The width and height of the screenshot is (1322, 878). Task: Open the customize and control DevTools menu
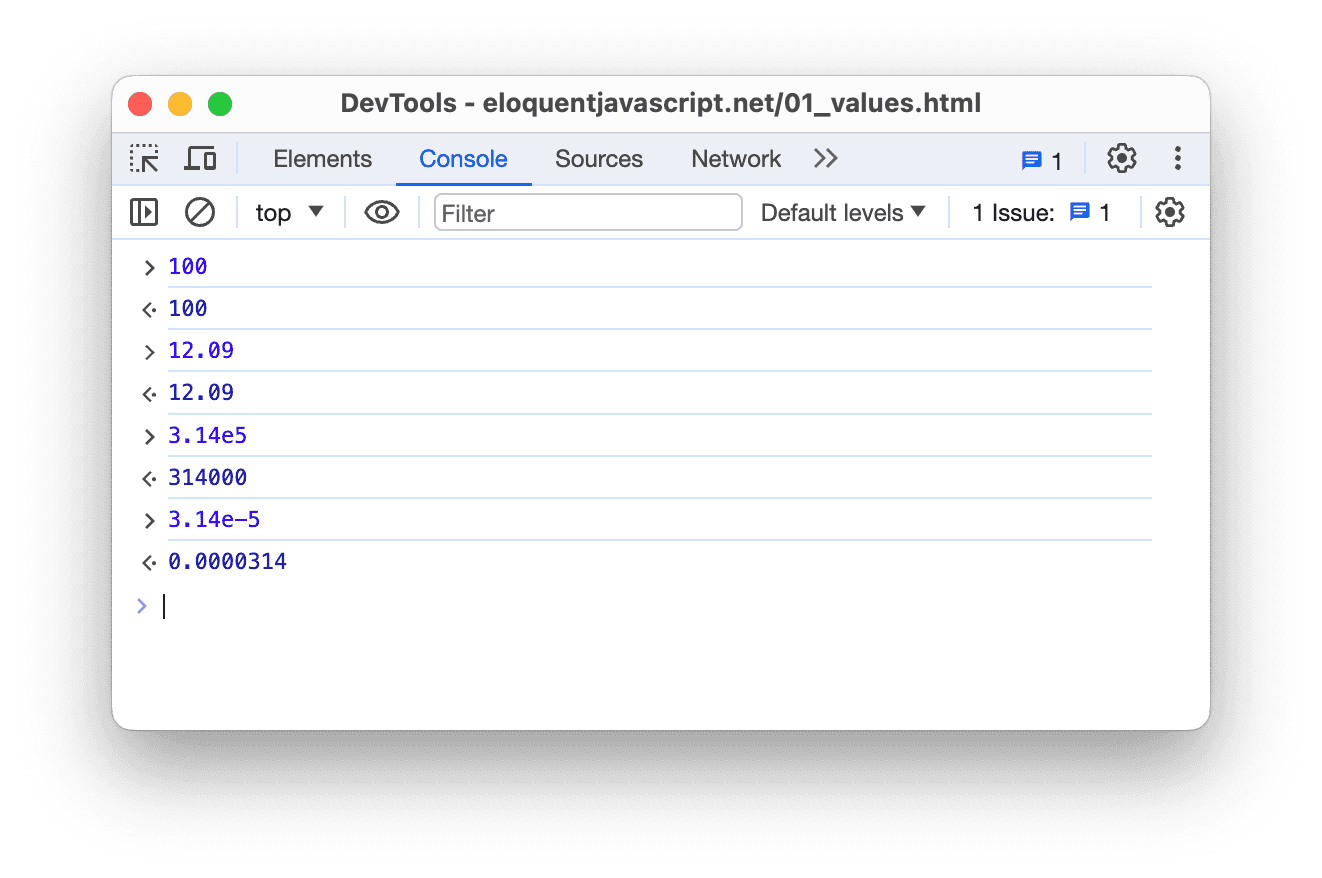(x=1178, y=158)
